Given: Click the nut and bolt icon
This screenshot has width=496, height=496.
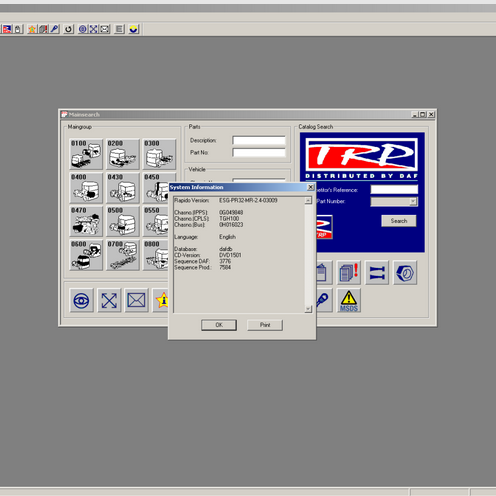Looking at the screenshot, I should point(405,273).
